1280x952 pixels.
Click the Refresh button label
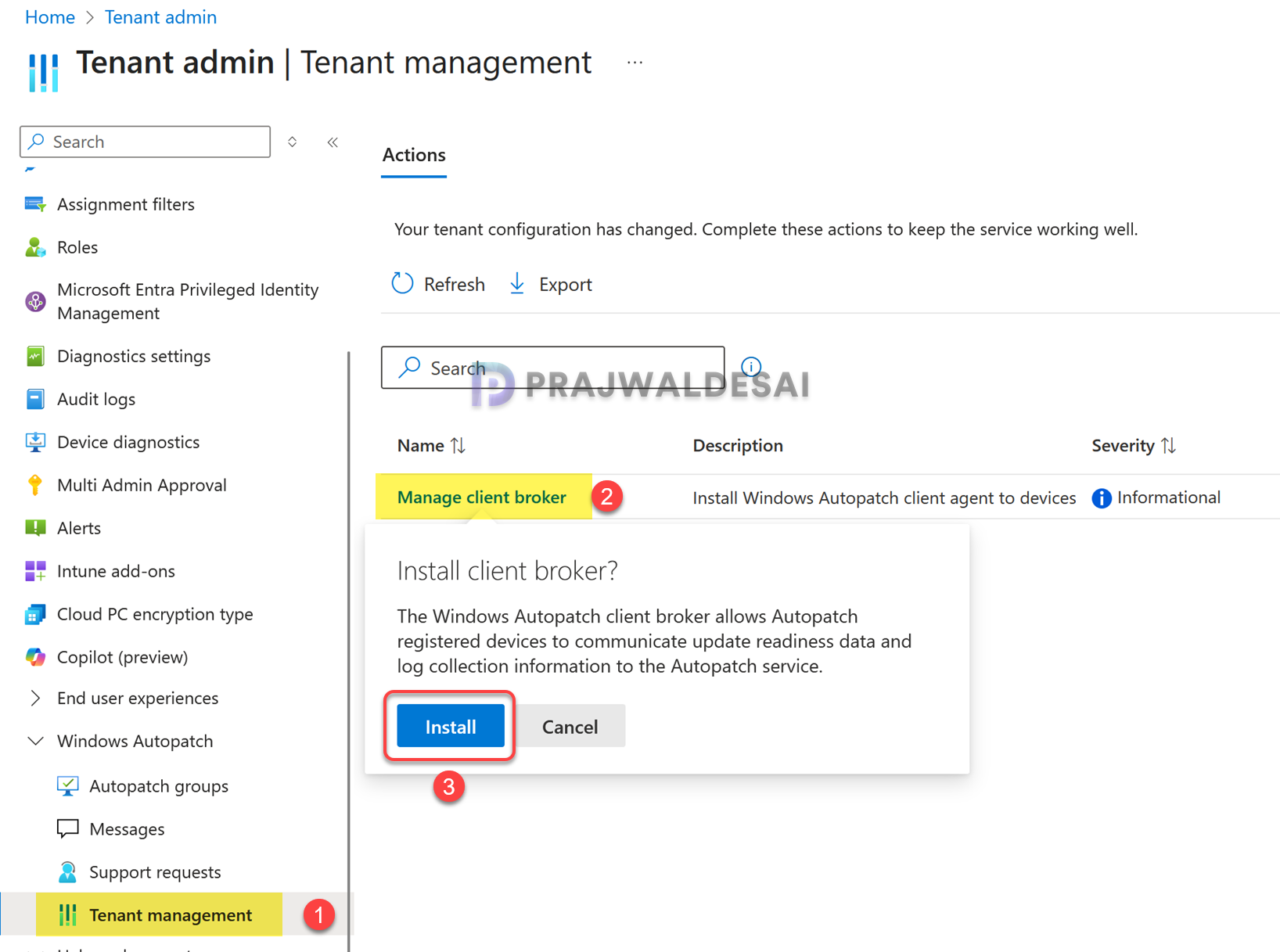point(455,284)
